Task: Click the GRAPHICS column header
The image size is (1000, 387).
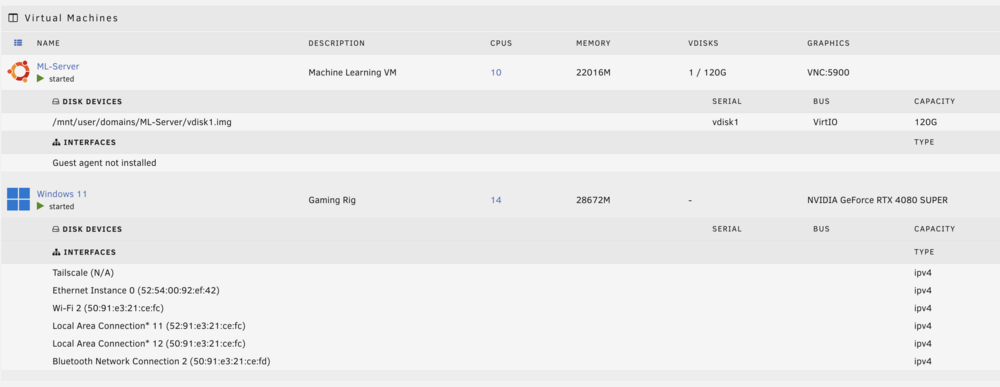Action: [828, 43]
